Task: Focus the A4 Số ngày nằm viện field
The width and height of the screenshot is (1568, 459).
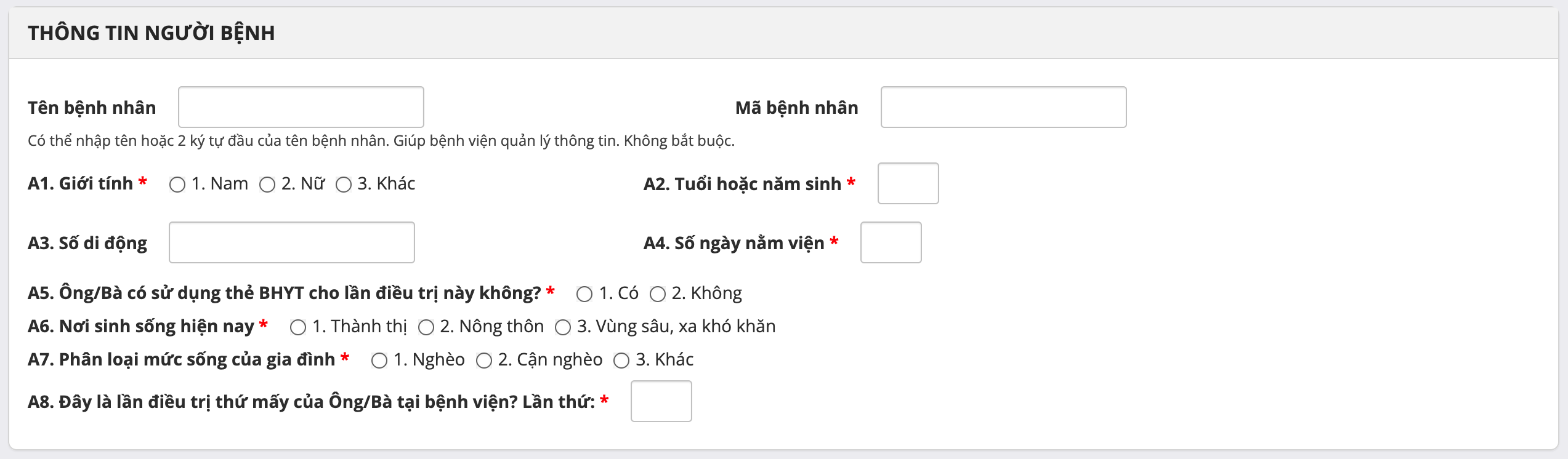Action: click(x=891, y=242)
